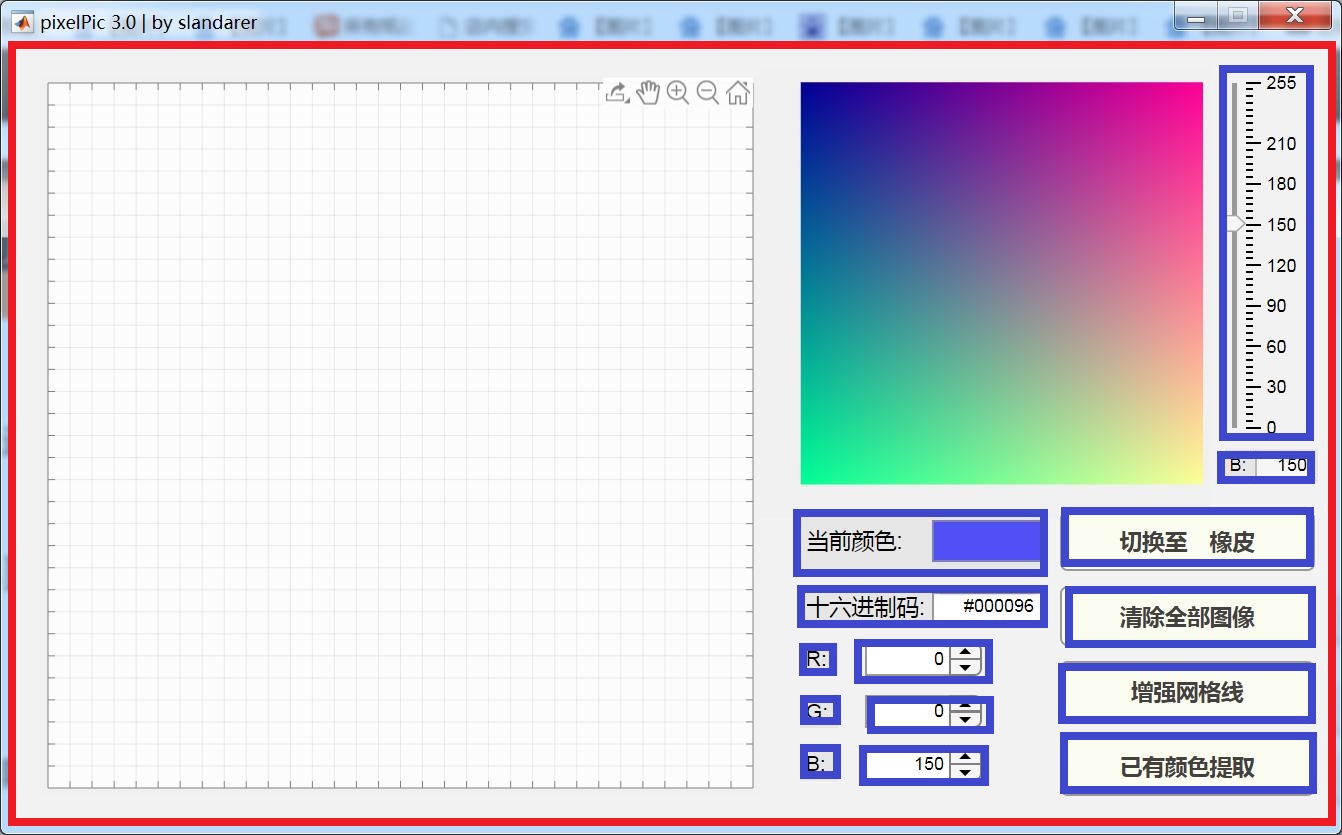The height and width of the screenshot is (835, 1342).
Task: Click the B: label beside the B spinner
Action: coord(817,763)
